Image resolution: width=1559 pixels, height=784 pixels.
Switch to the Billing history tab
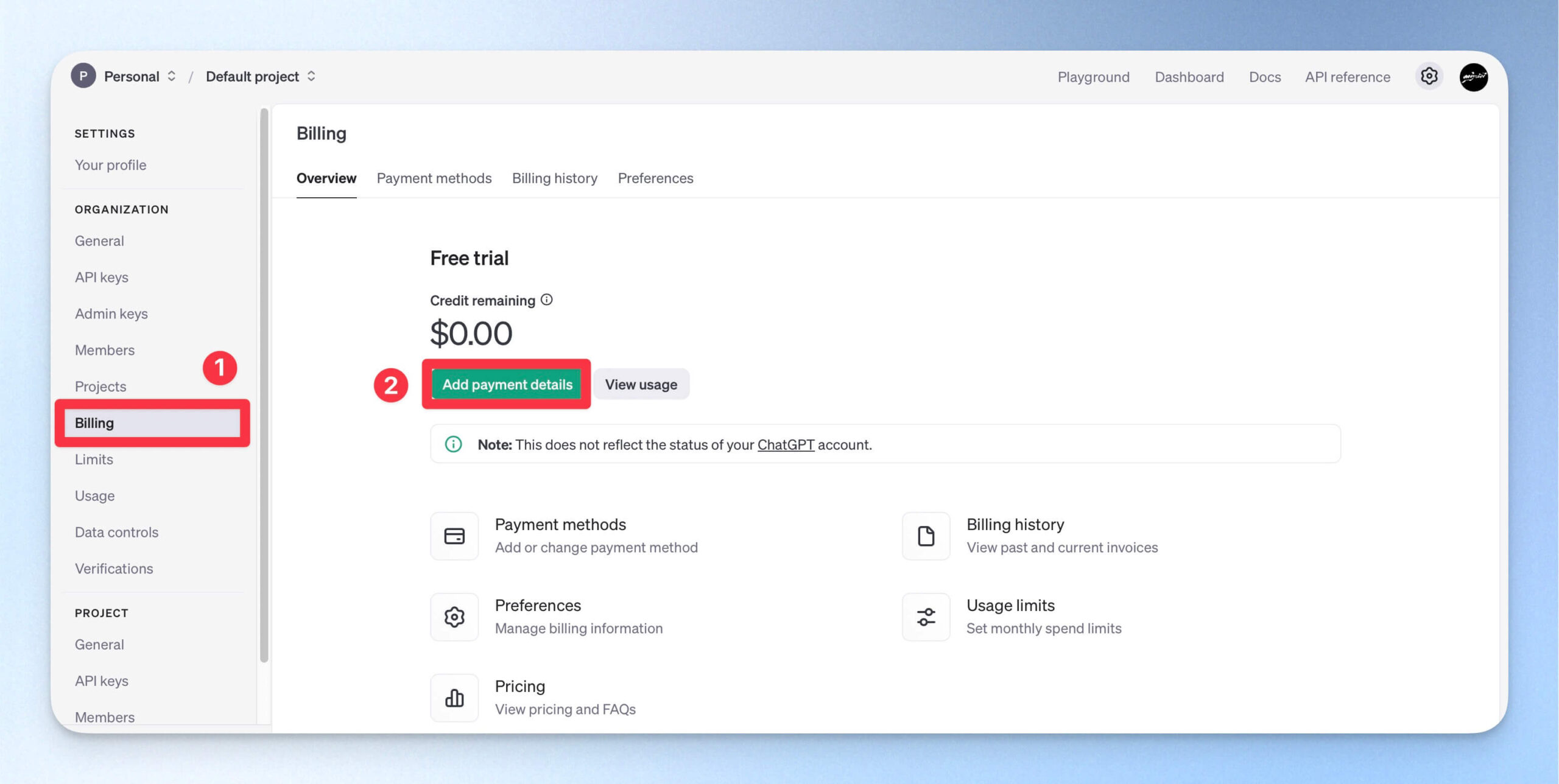[x=554, y=178]
